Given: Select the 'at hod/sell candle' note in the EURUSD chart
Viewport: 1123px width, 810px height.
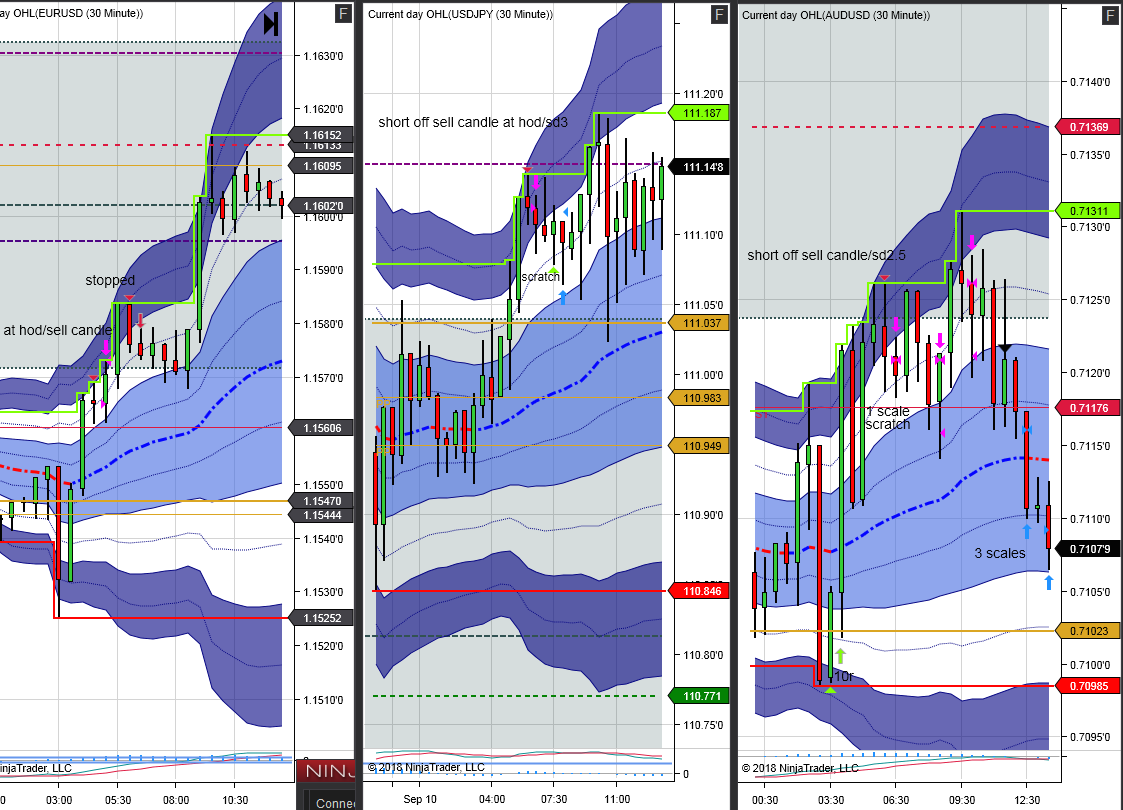Looking at the screenshot, I should (x=57, y=330).
